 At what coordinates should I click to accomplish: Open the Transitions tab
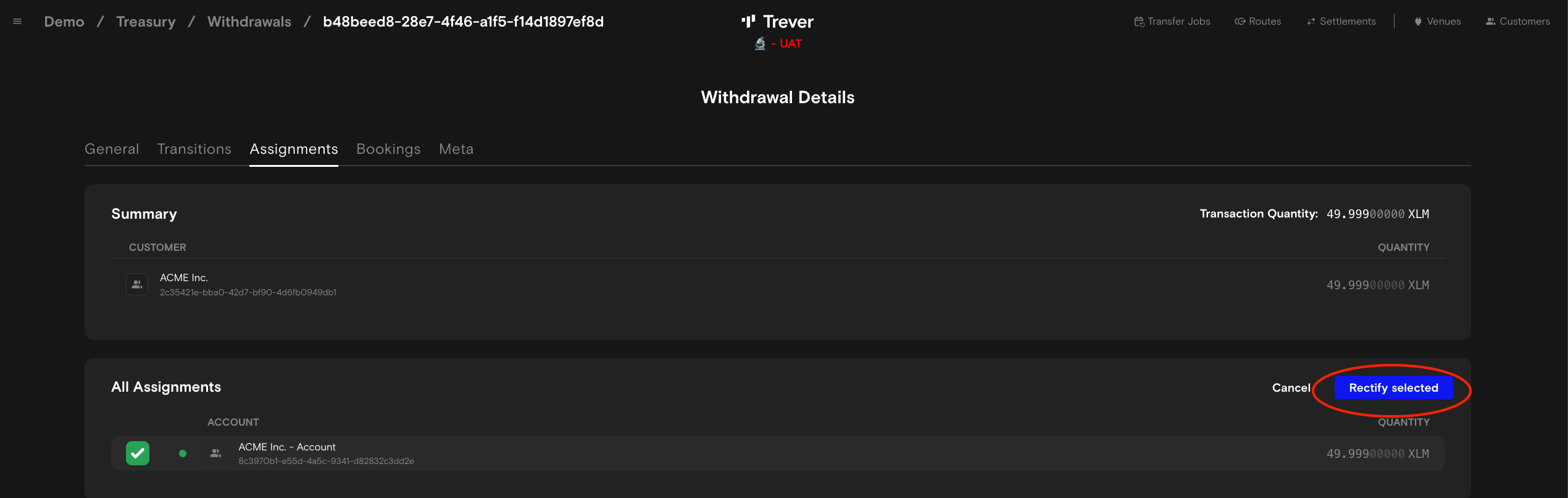click(x=194, y=149)
